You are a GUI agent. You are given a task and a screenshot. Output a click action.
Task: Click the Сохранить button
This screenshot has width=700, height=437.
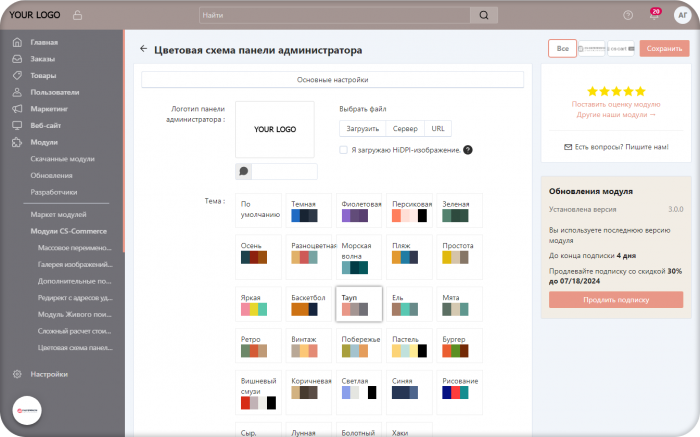[664, 48]
